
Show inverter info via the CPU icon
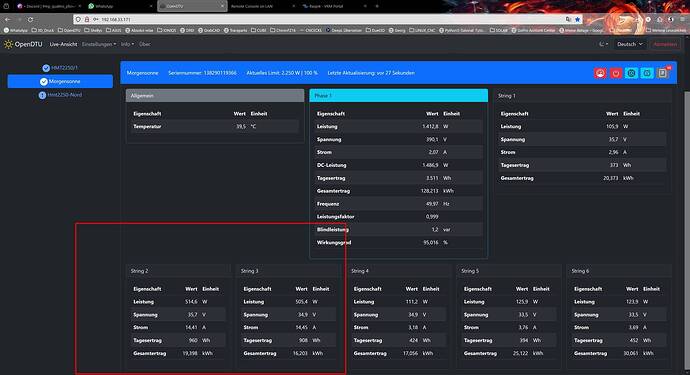point(631,73)
